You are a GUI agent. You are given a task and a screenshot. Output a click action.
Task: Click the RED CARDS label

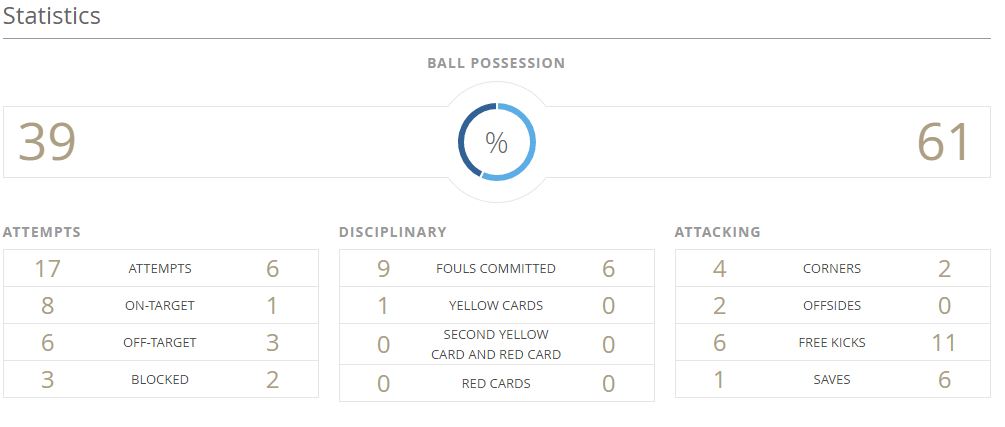click(x=496, y=384)
